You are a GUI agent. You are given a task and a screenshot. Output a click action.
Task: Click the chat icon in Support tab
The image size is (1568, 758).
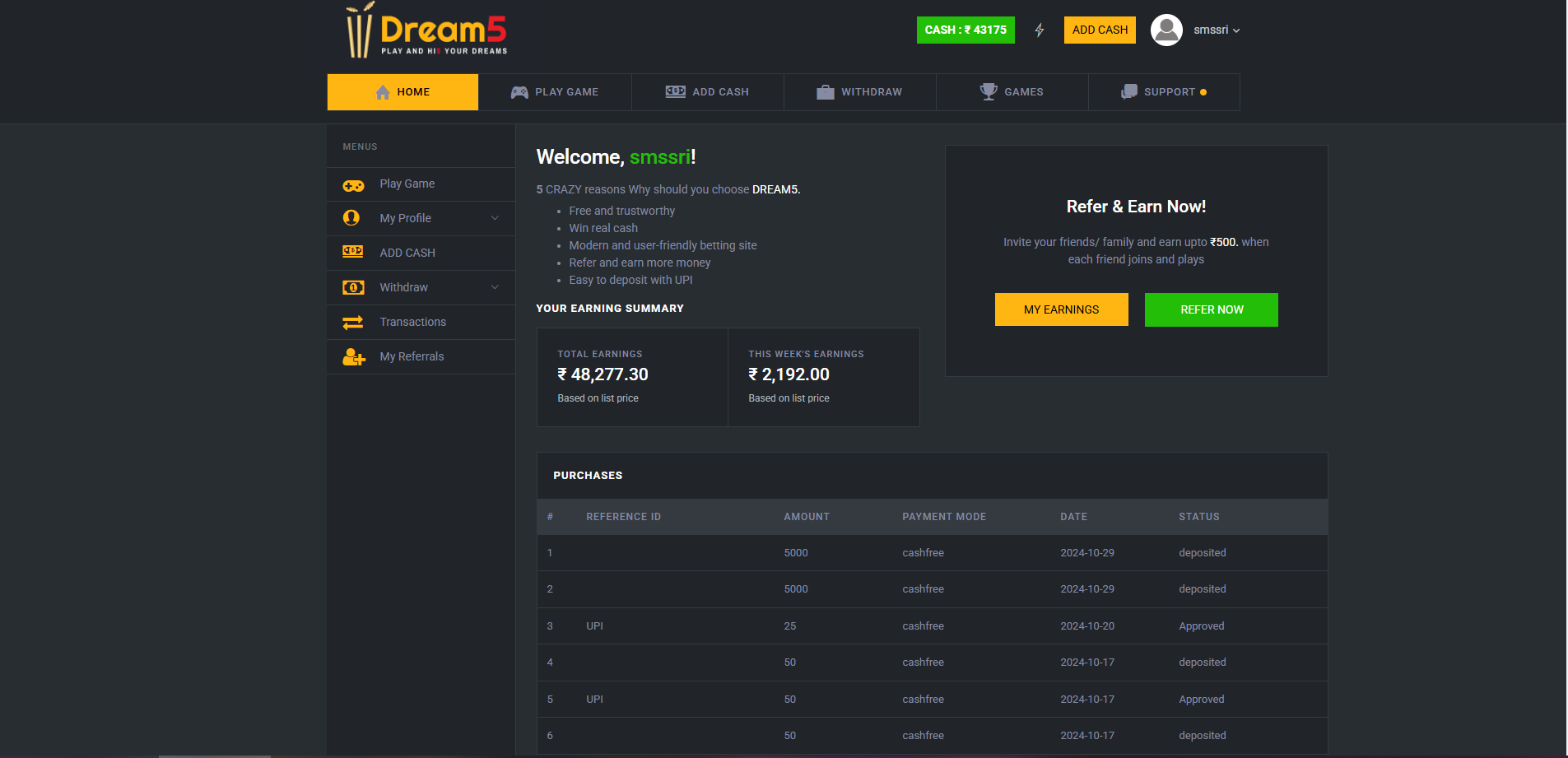pos(1128,92)
